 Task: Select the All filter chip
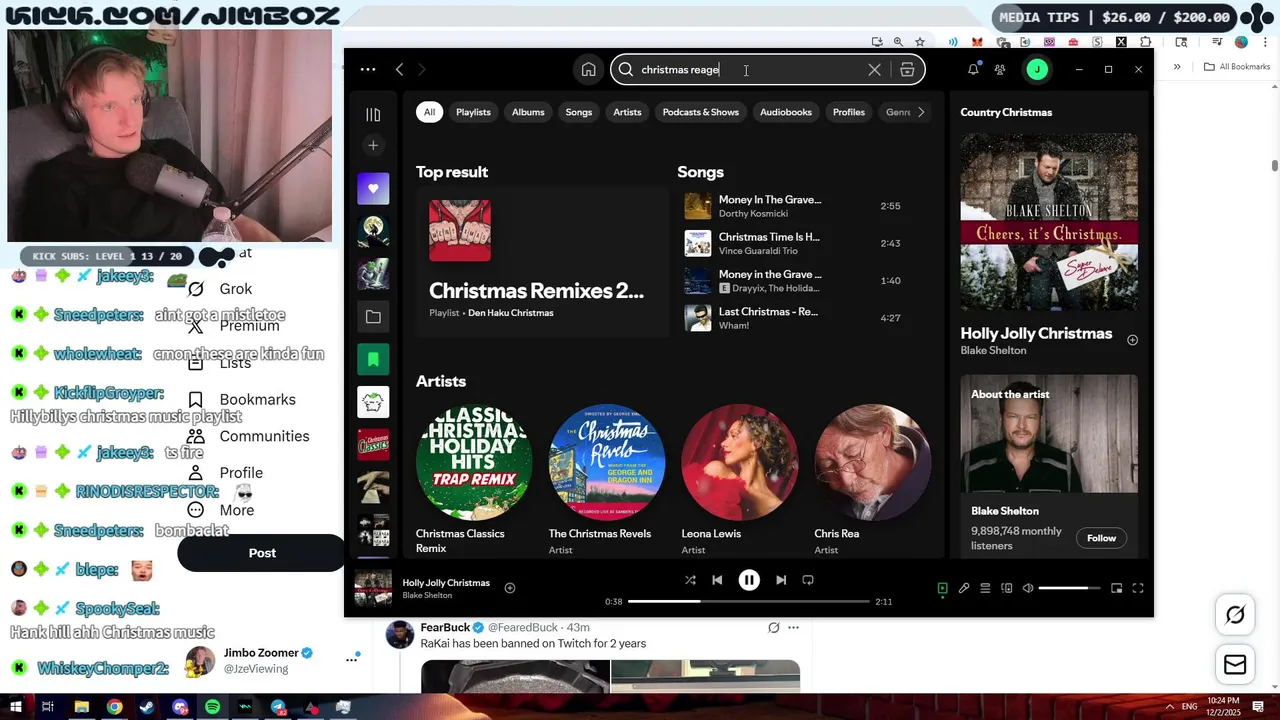pyautogui.click(x=429, y=112)
